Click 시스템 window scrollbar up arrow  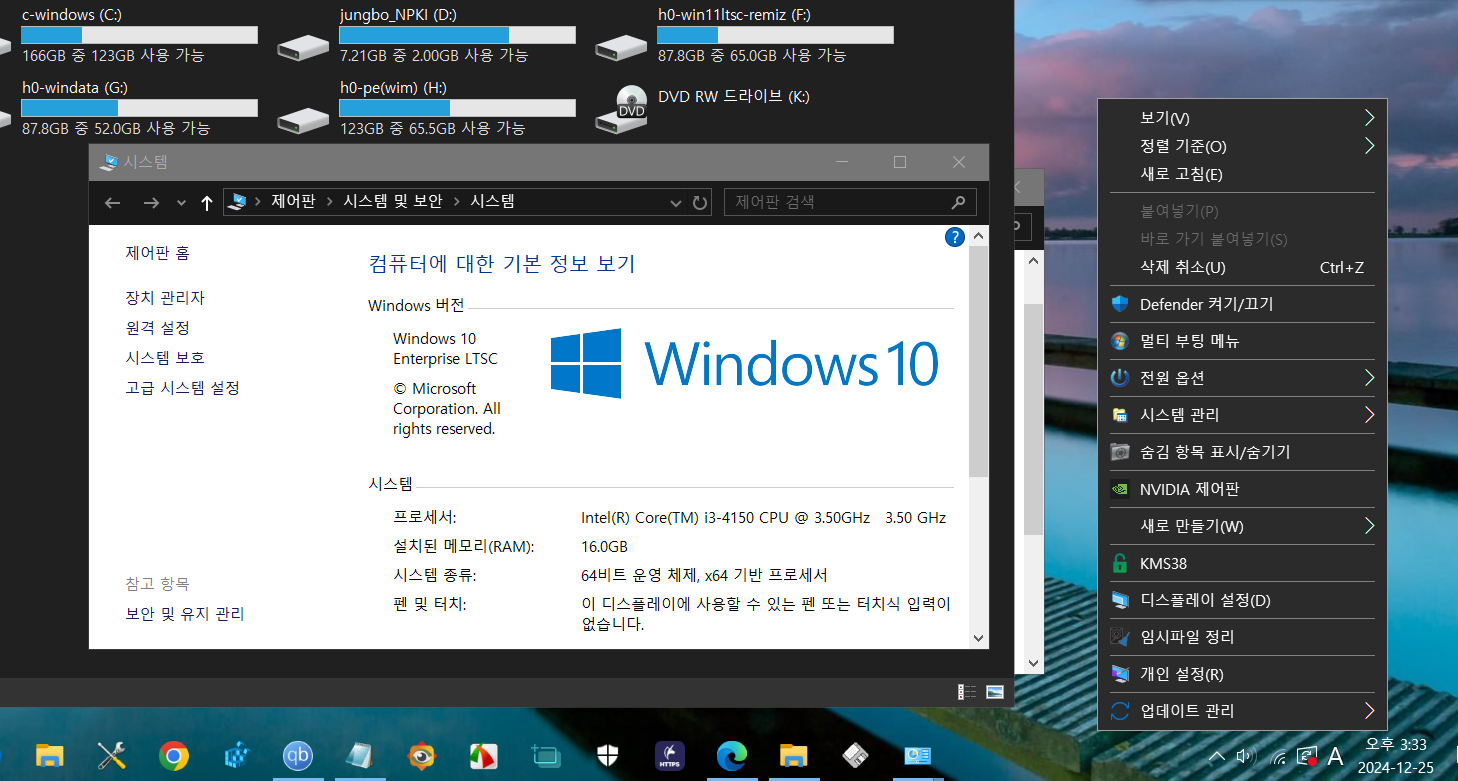(978, 236)
